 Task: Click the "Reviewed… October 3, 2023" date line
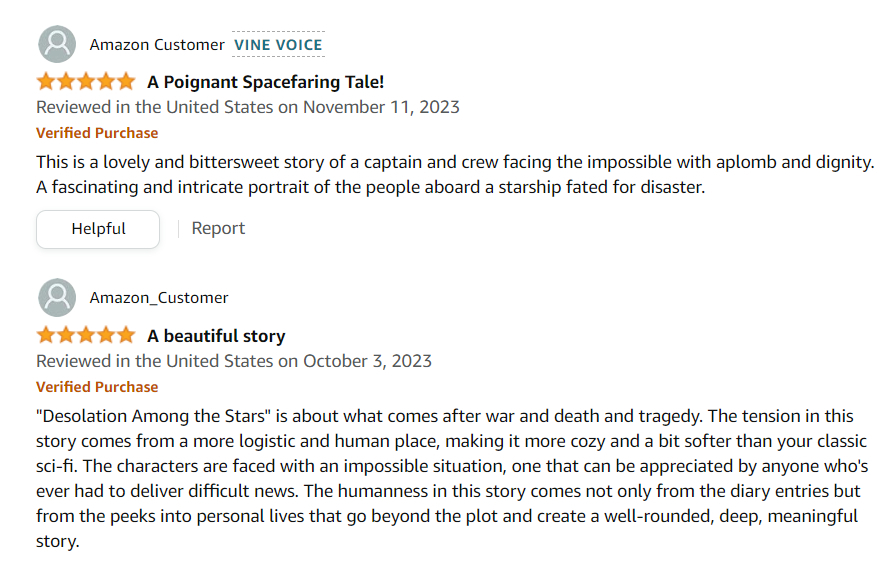(x=234, y=361)
